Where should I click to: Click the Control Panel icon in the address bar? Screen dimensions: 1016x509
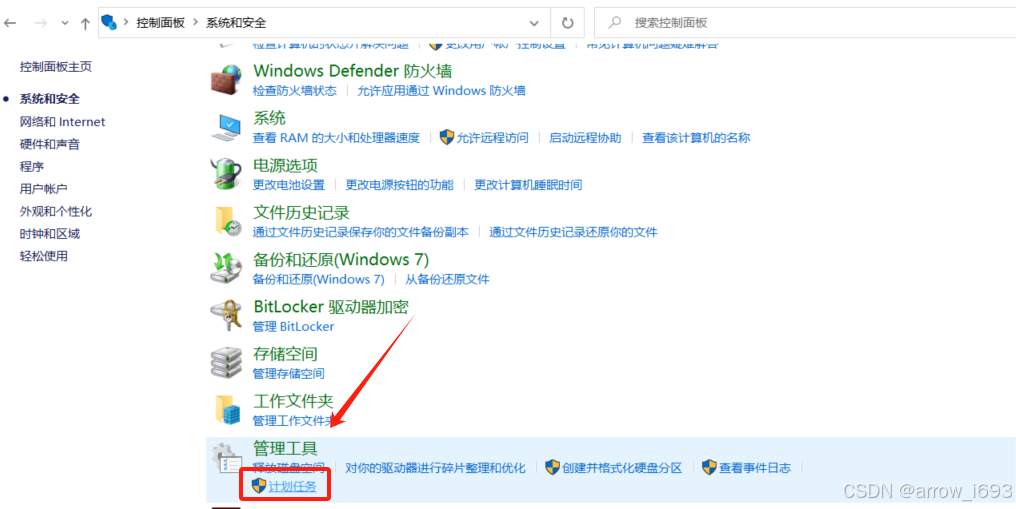tap(110, 23)
